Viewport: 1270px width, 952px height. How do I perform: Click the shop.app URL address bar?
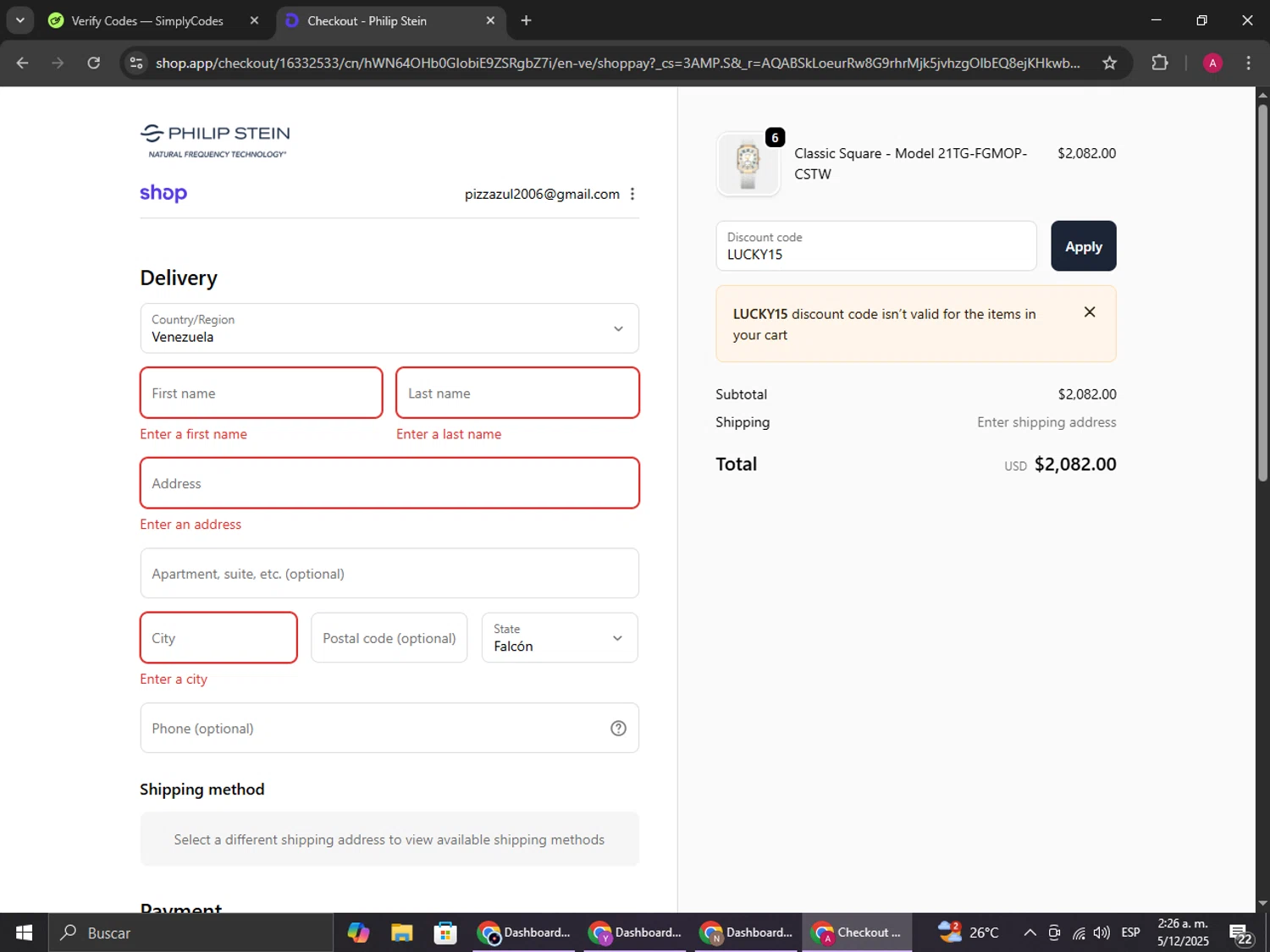[x=617, y=63]
